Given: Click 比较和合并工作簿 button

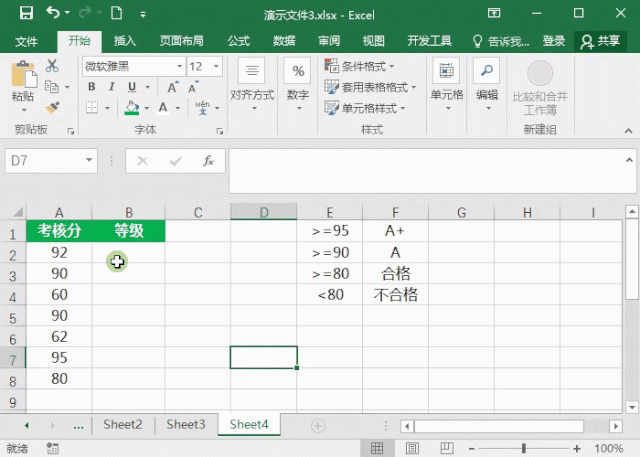Looking at the screenshot, I should (x=540, y=89).
